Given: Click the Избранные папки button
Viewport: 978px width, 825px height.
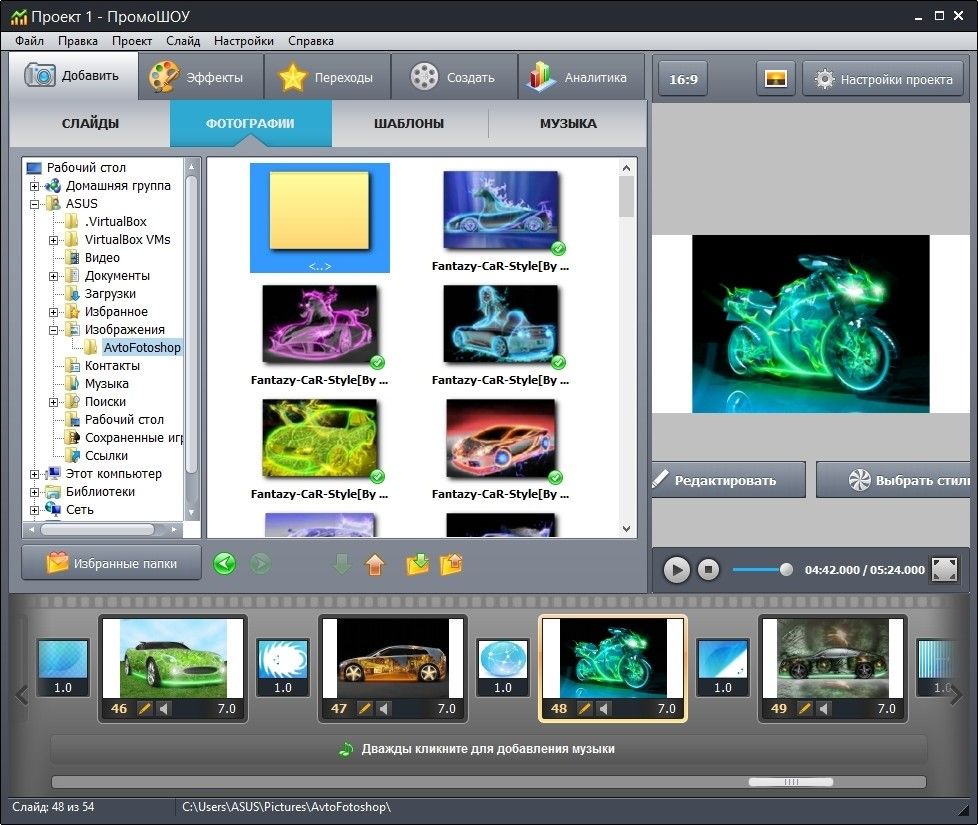Looking at the screenshot, I should pyautogui.click(x=111, y=564).
